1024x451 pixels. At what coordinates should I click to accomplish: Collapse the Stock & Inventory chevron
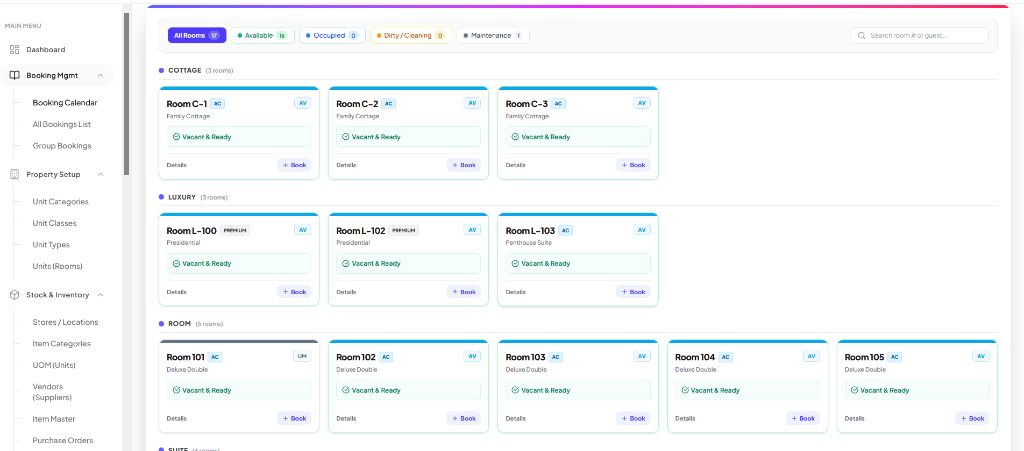tap(101, 295)
